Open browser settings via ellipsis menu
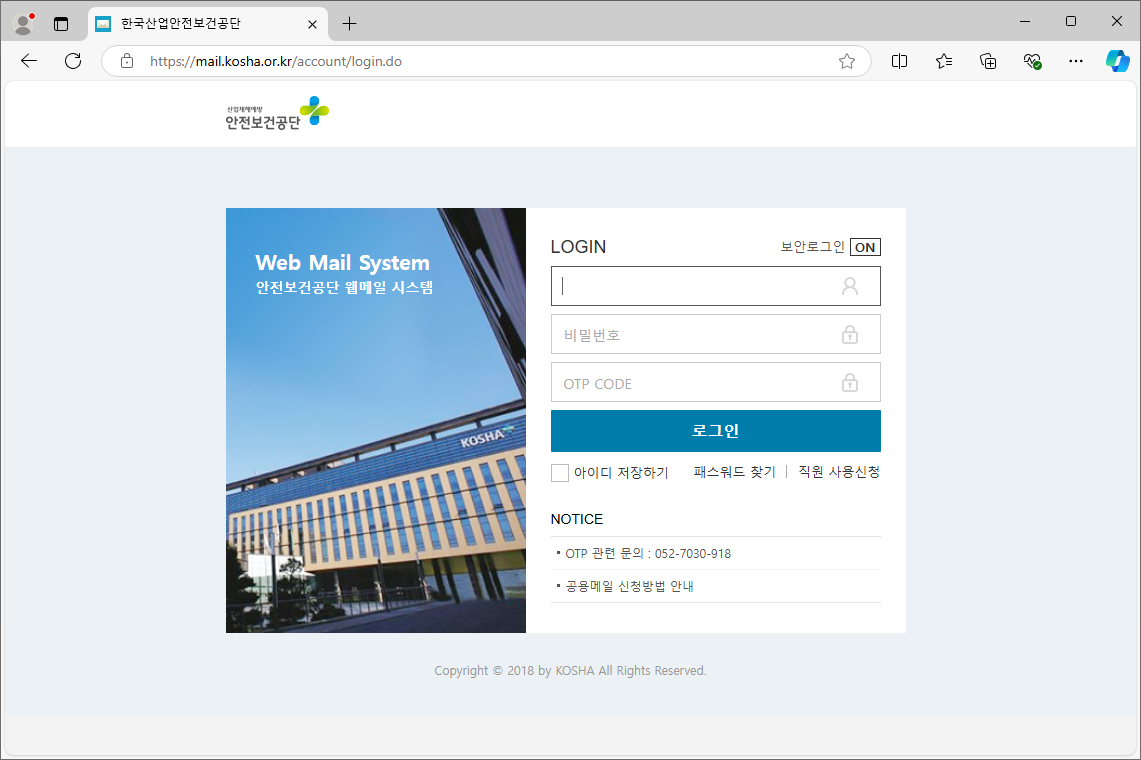The height and width of the screenshot is (760, 1141). [1075, 61]
